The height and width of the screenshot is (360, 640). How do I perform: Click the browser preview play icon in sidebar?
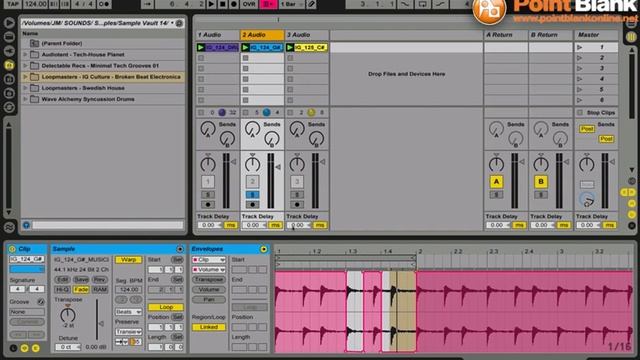pyautogui.click(x=9, y=23)
